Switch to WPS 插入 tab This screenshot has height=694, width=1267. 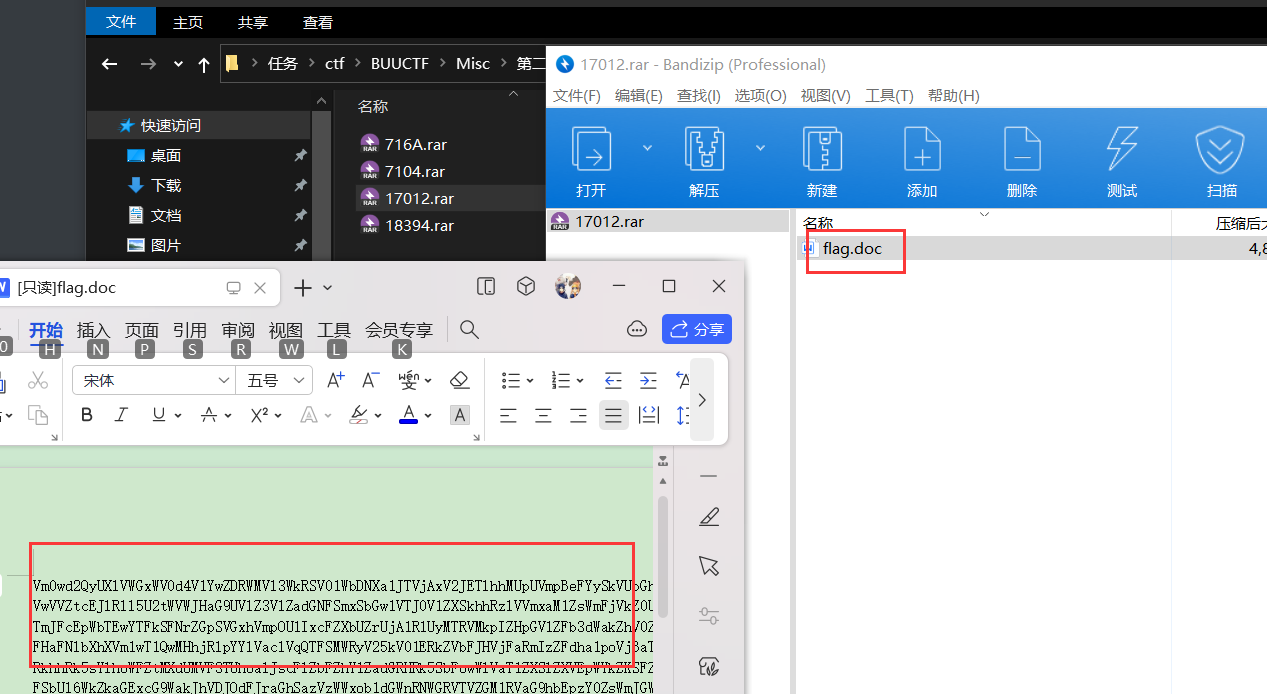(x=93, y=330)
